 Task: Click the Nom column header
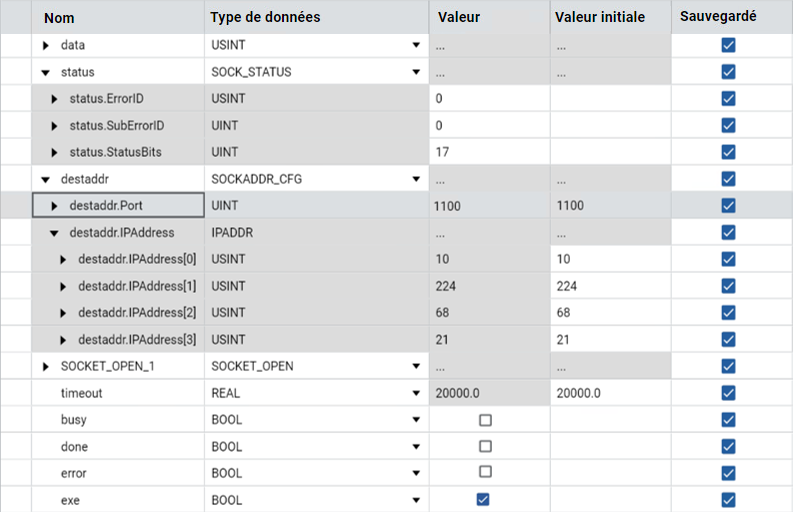pyautogui.click(x=118, y=17)
